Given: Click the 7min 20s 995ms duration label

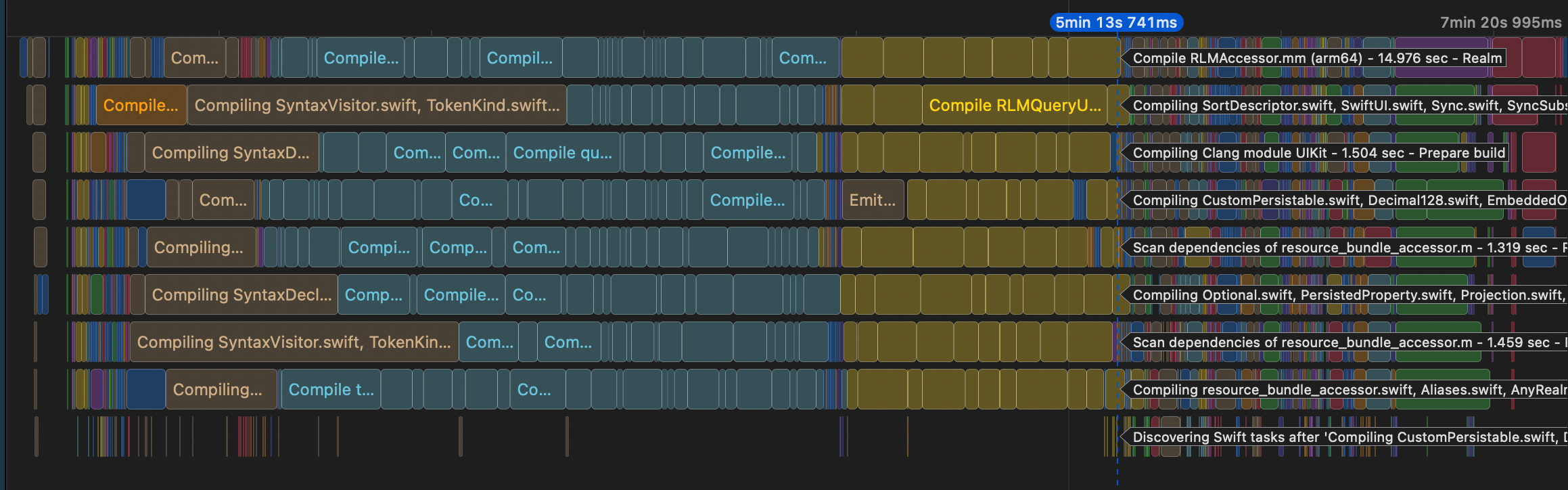Looking at the screenshot, I should click(1501, 22).
